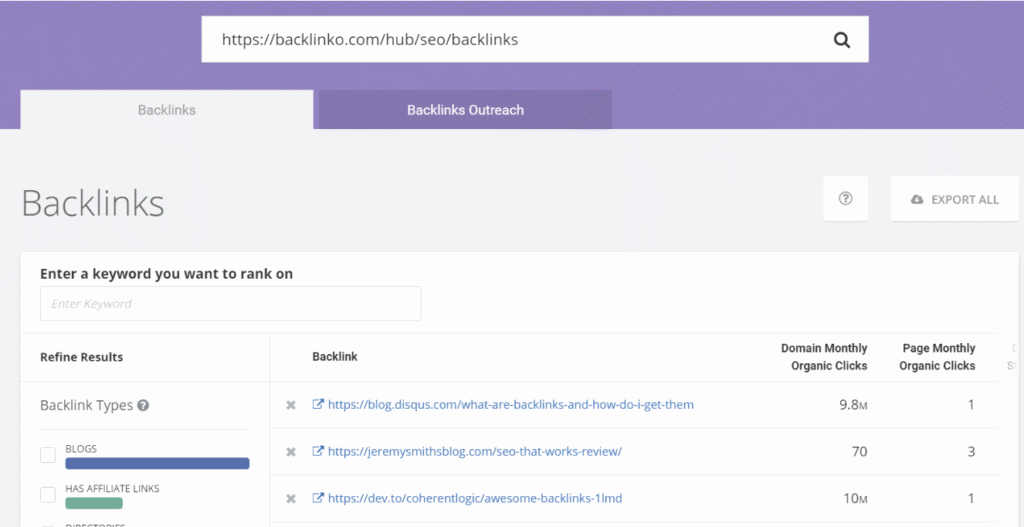The height and width of the screenshot is (527, 1024).
Task: Open the jeremysmithsblog.com seo-that-works-review link
Action: coord(475,451)
